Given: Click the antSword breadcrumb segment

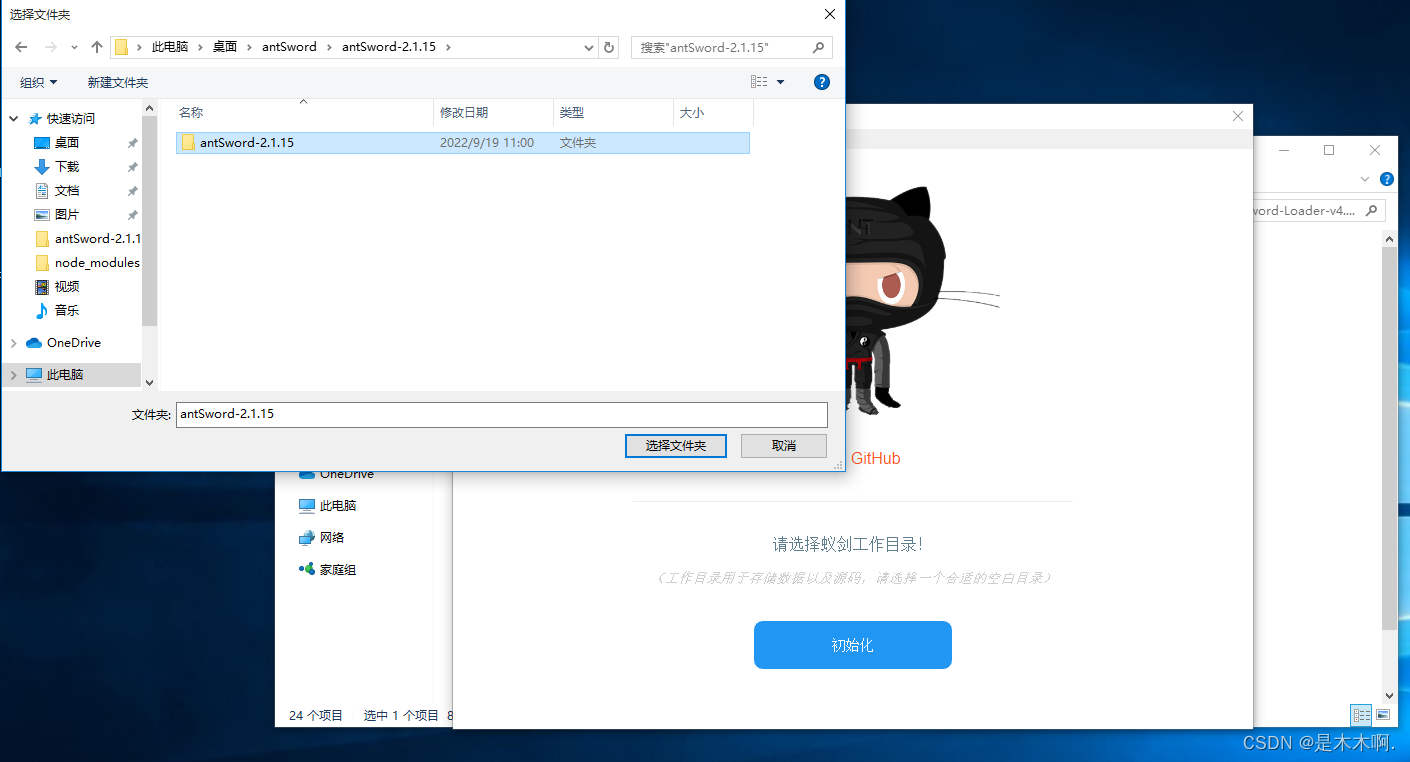Looking at the screenshot, I should click(x=288, y=47).
